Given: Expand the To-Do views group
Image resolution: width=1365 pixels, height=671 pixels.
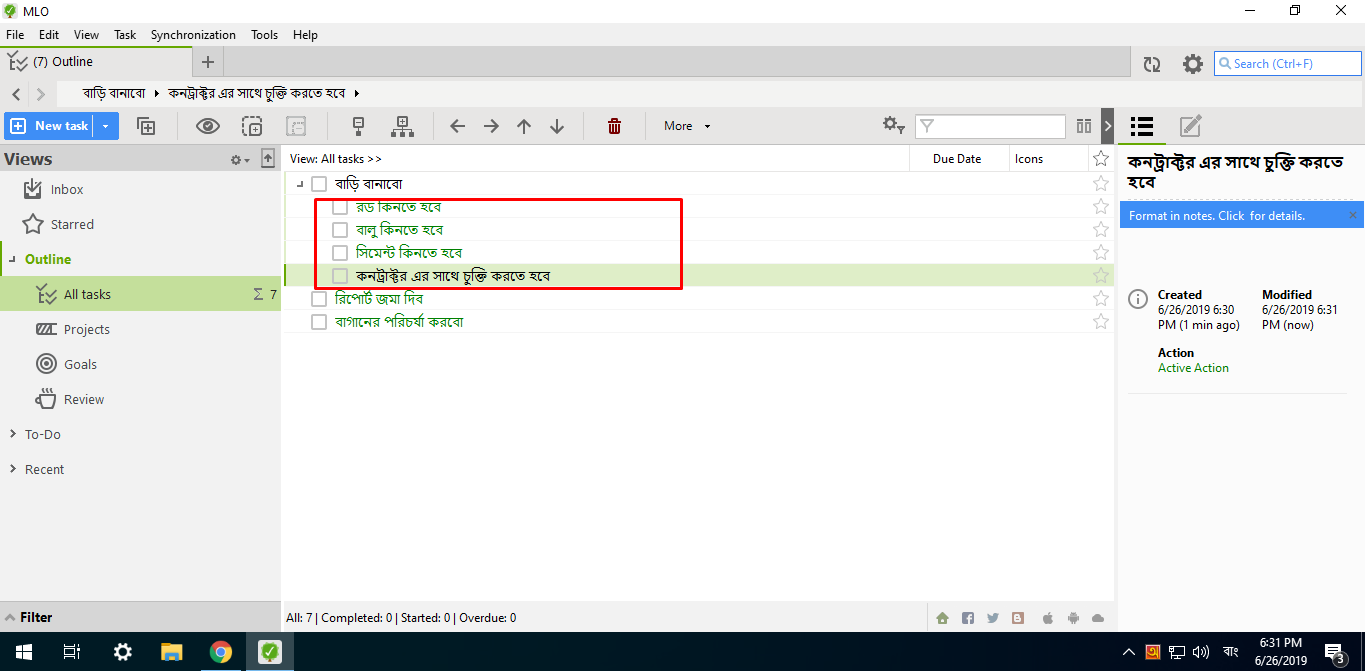Looking at the screenshot, I should [x=12, y=434].
